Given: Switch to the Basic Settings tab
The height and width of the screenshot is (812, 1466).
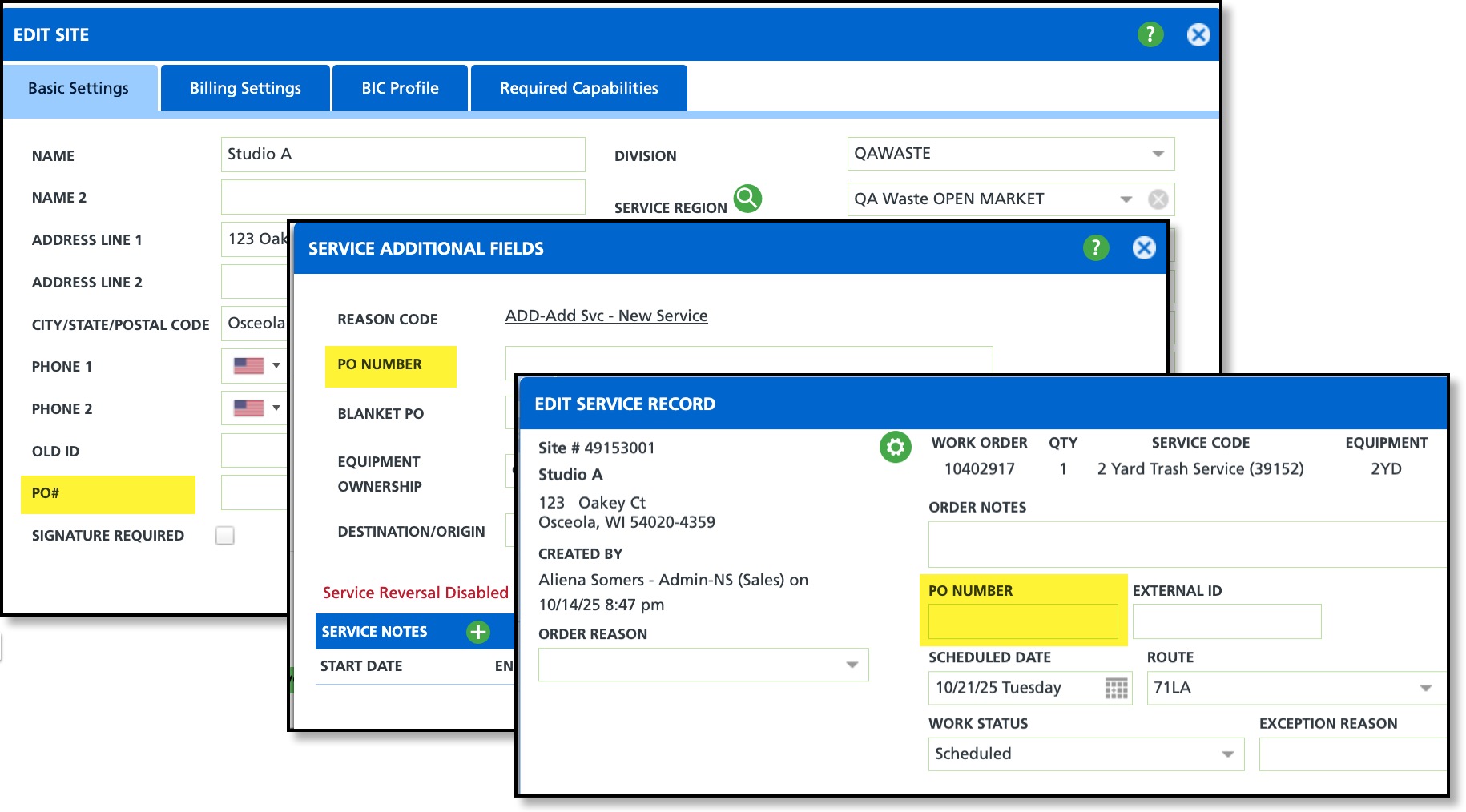Looking at the screenshot, I should point(79,88).
